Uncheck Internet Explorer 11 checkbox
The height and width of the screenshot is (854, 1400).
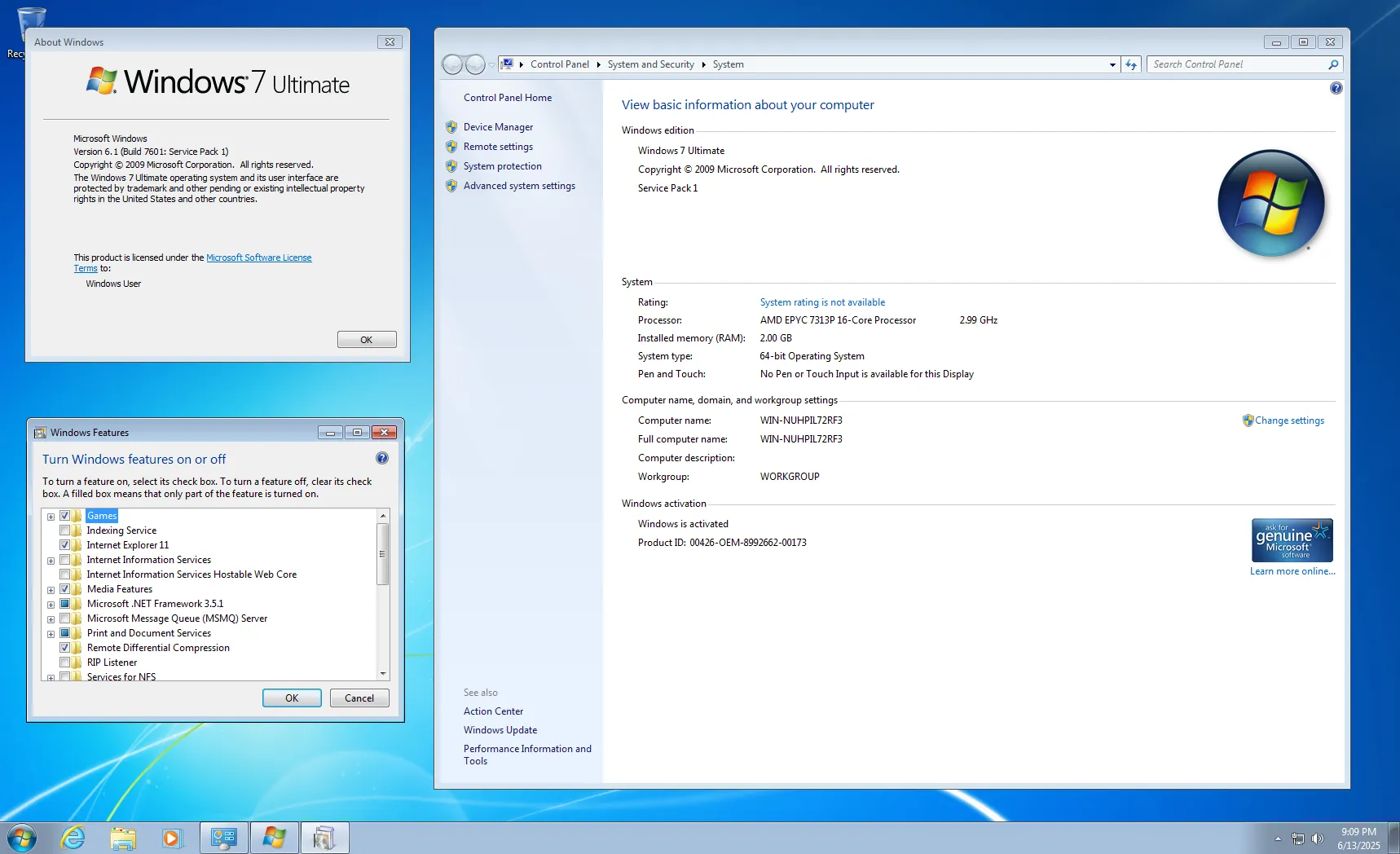[64, 545]
